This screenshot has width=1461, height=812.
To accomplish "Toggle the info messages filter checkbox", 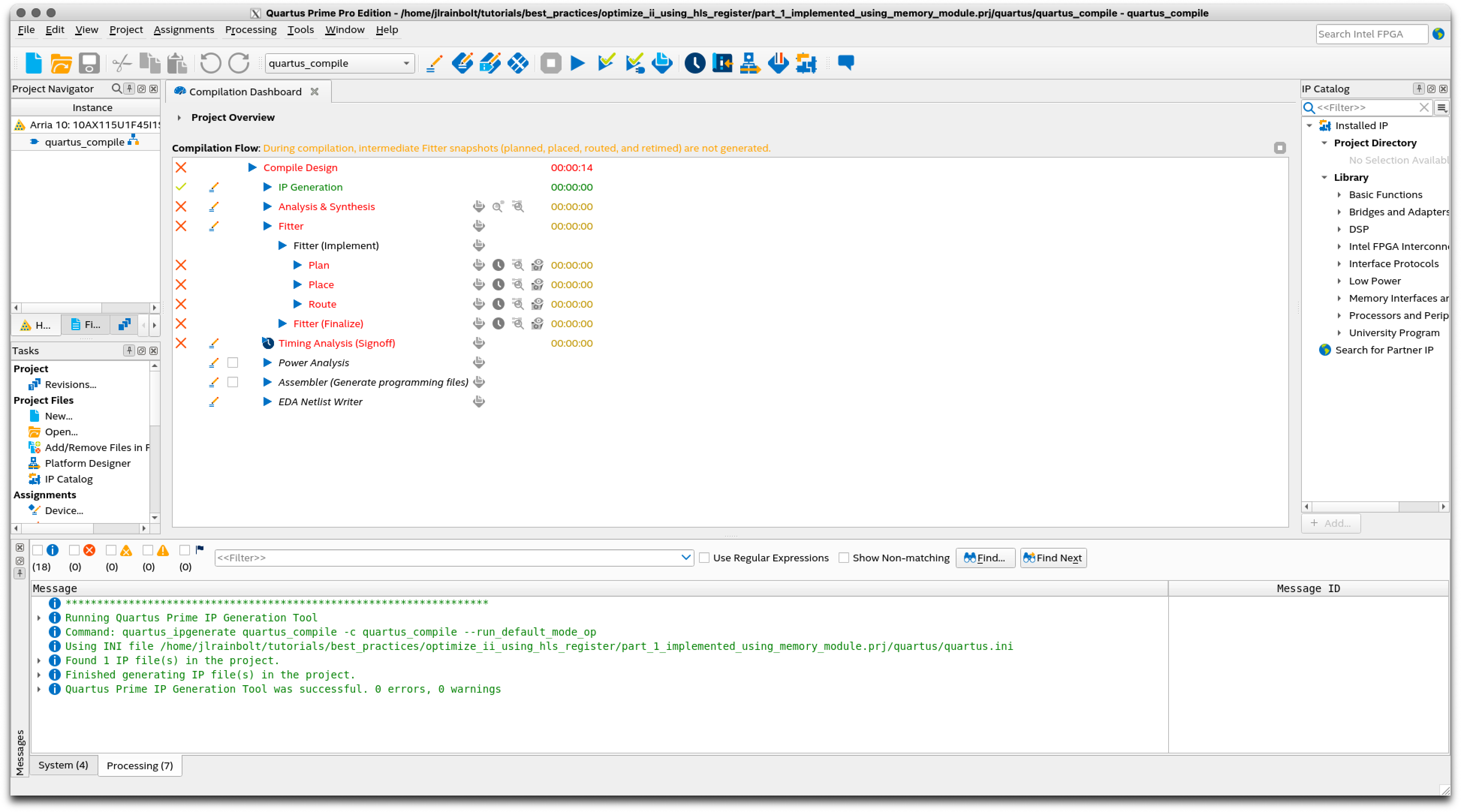I will (38, 550).
